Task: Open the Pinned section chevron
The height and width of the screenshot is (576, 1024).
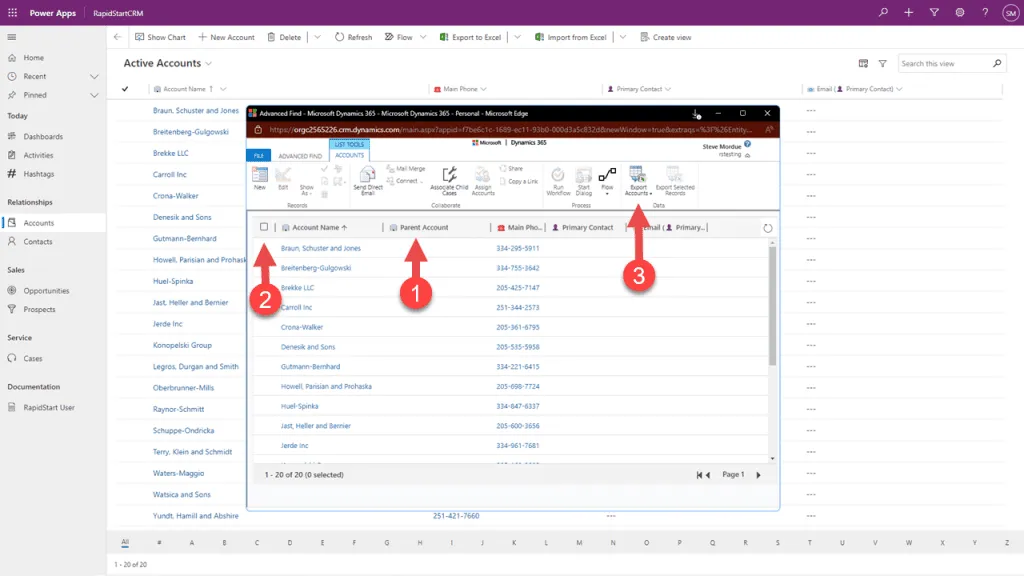Action: 94,96
